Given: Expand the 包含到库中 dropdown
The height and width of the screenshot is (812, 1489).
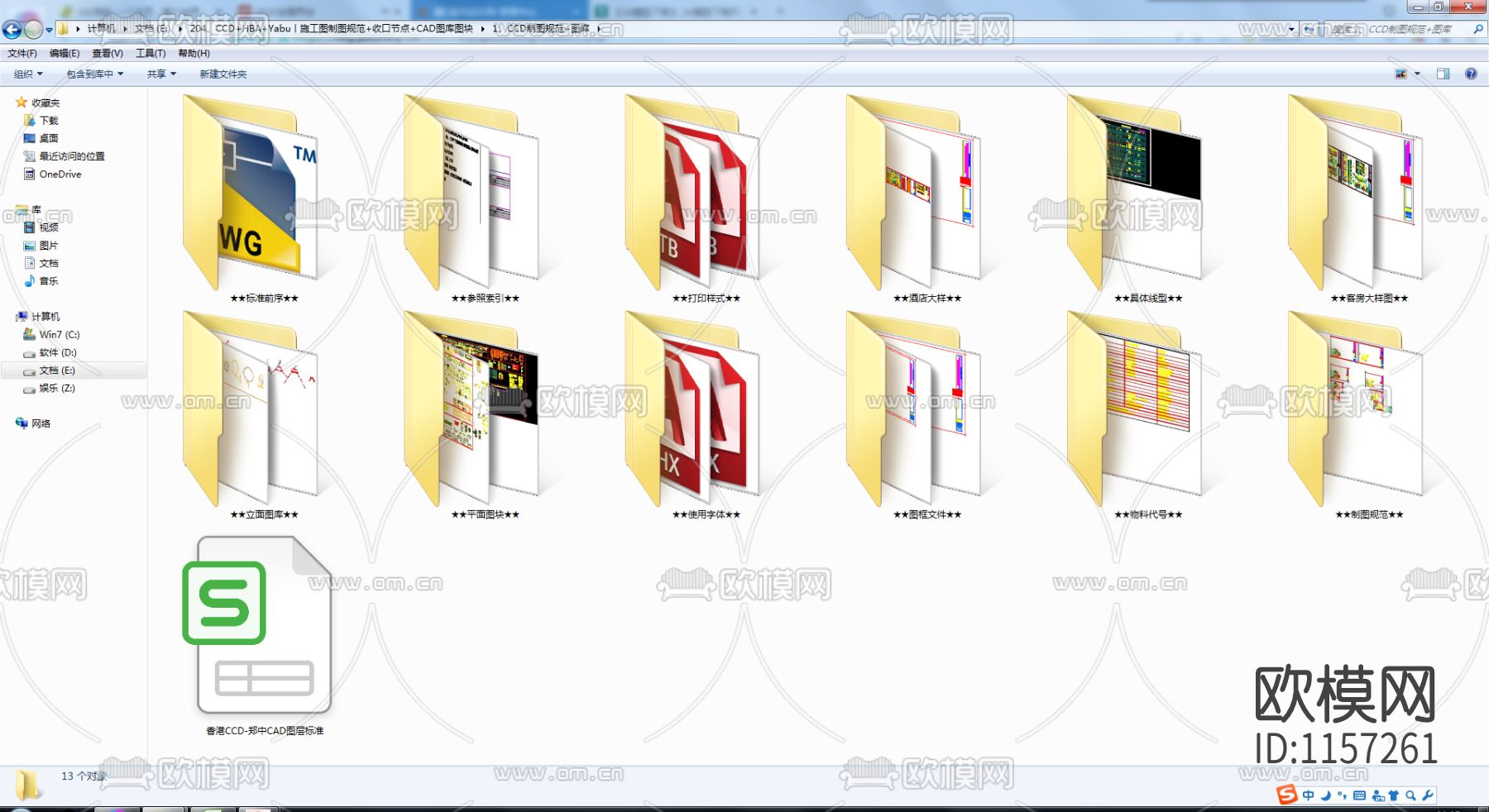Looking at the screenshot, I should click(94, 74).
